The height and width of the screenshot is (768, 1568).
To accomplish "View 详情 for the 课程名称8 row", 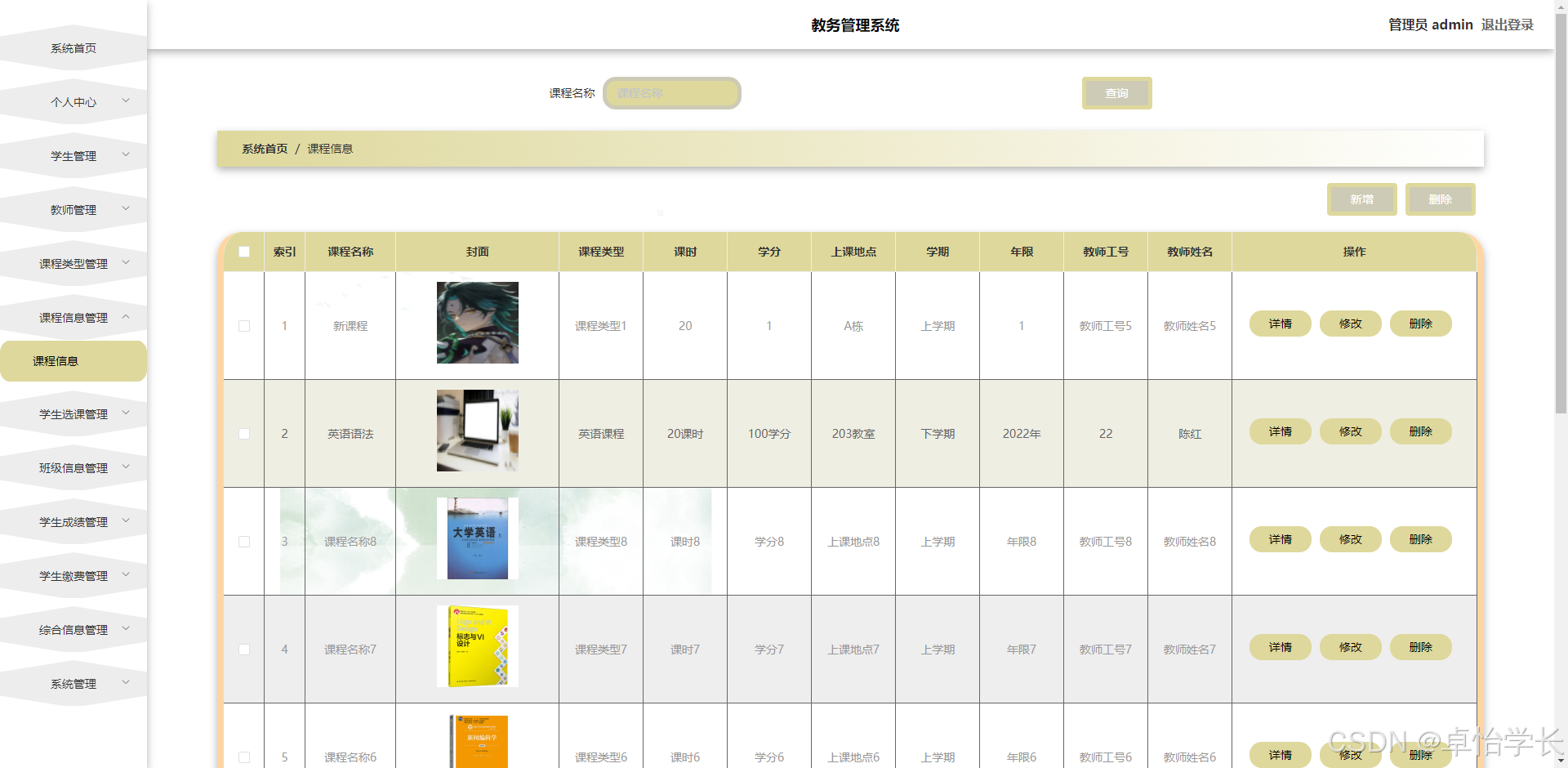I will click(1280, 539).
